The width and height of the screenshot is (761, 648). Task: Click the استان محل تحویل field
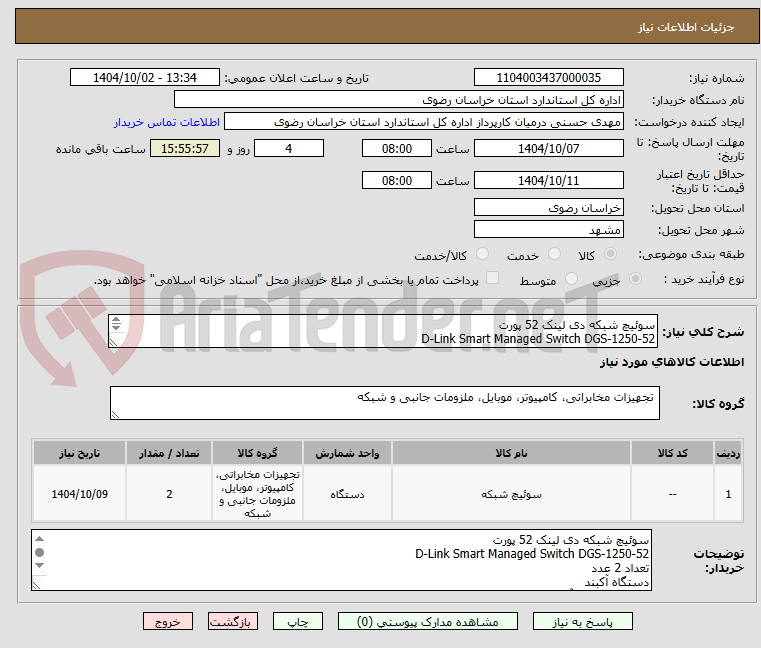click(x=548, y=207)
